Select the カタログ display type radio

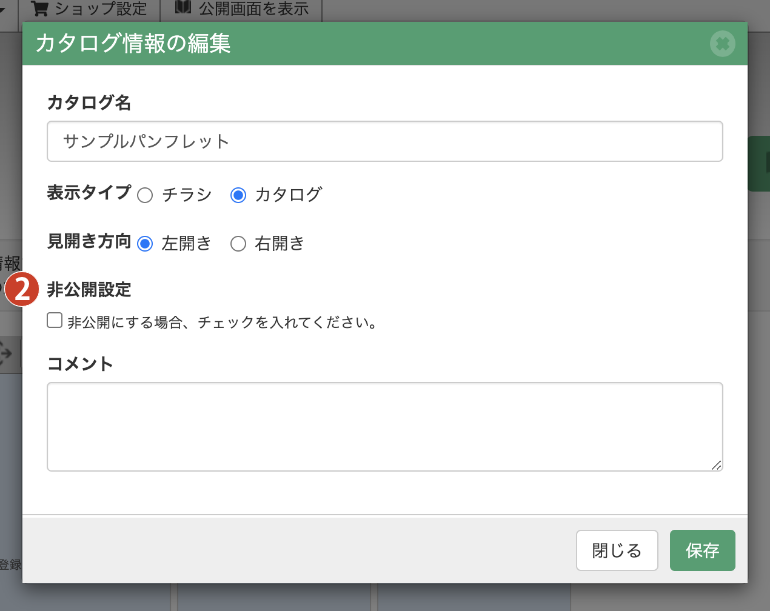pos(238,195)
